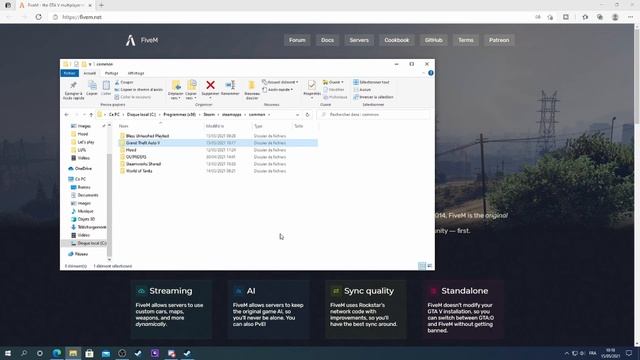Open the Windows Start menu
The height and width of the screenshot is (360, 640).
(8, 353)
